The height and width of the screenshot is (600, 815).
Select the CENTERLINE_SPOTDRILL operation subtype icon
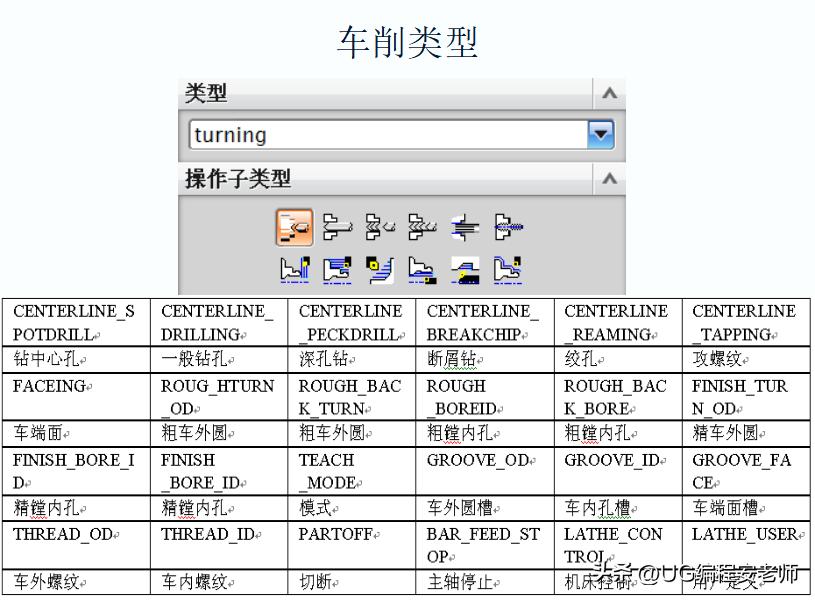point(296,226)
